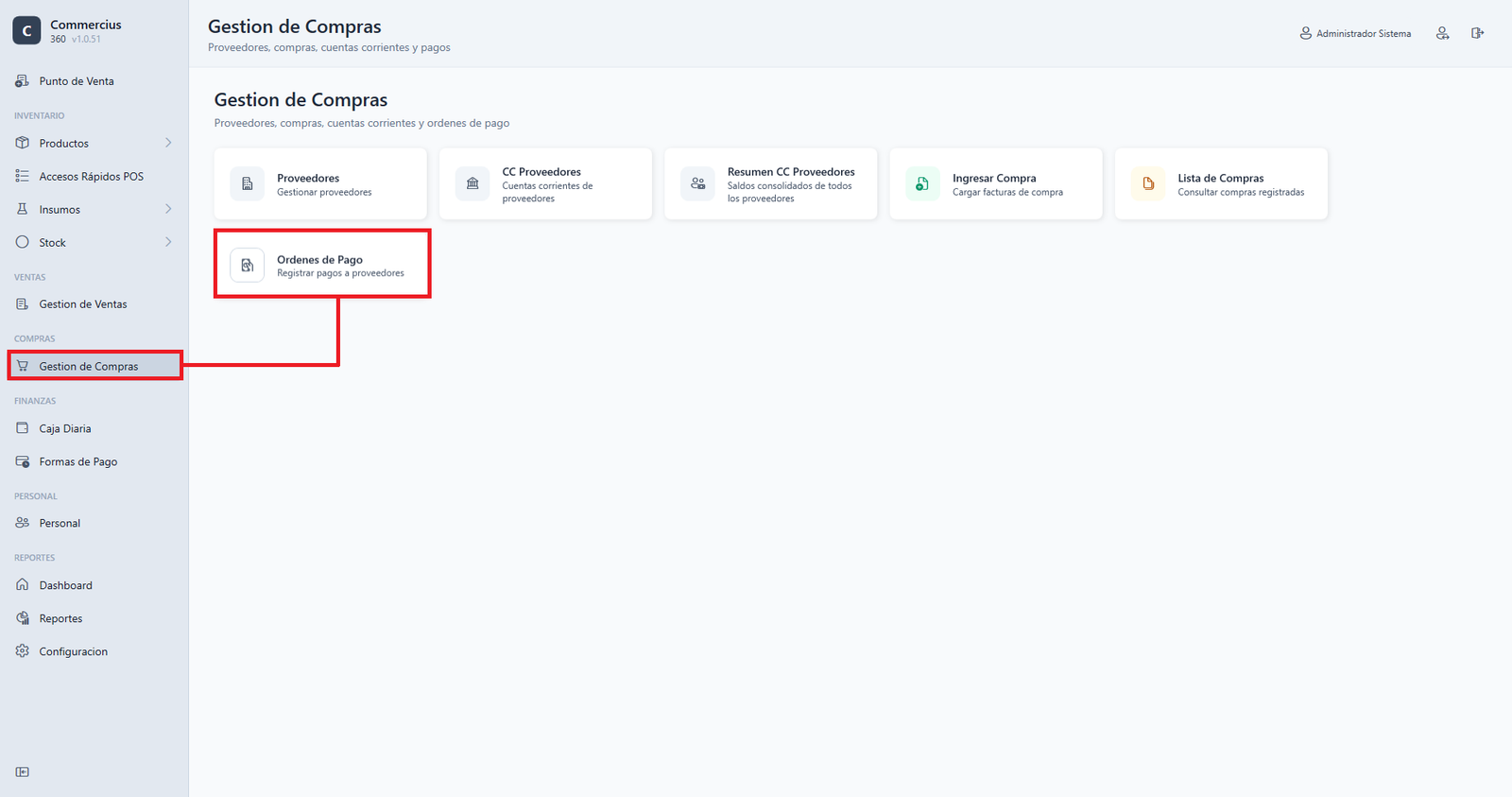Click the Ordenes de Pago card icon
1512x797 pixels.
click(x=248, y=266)
